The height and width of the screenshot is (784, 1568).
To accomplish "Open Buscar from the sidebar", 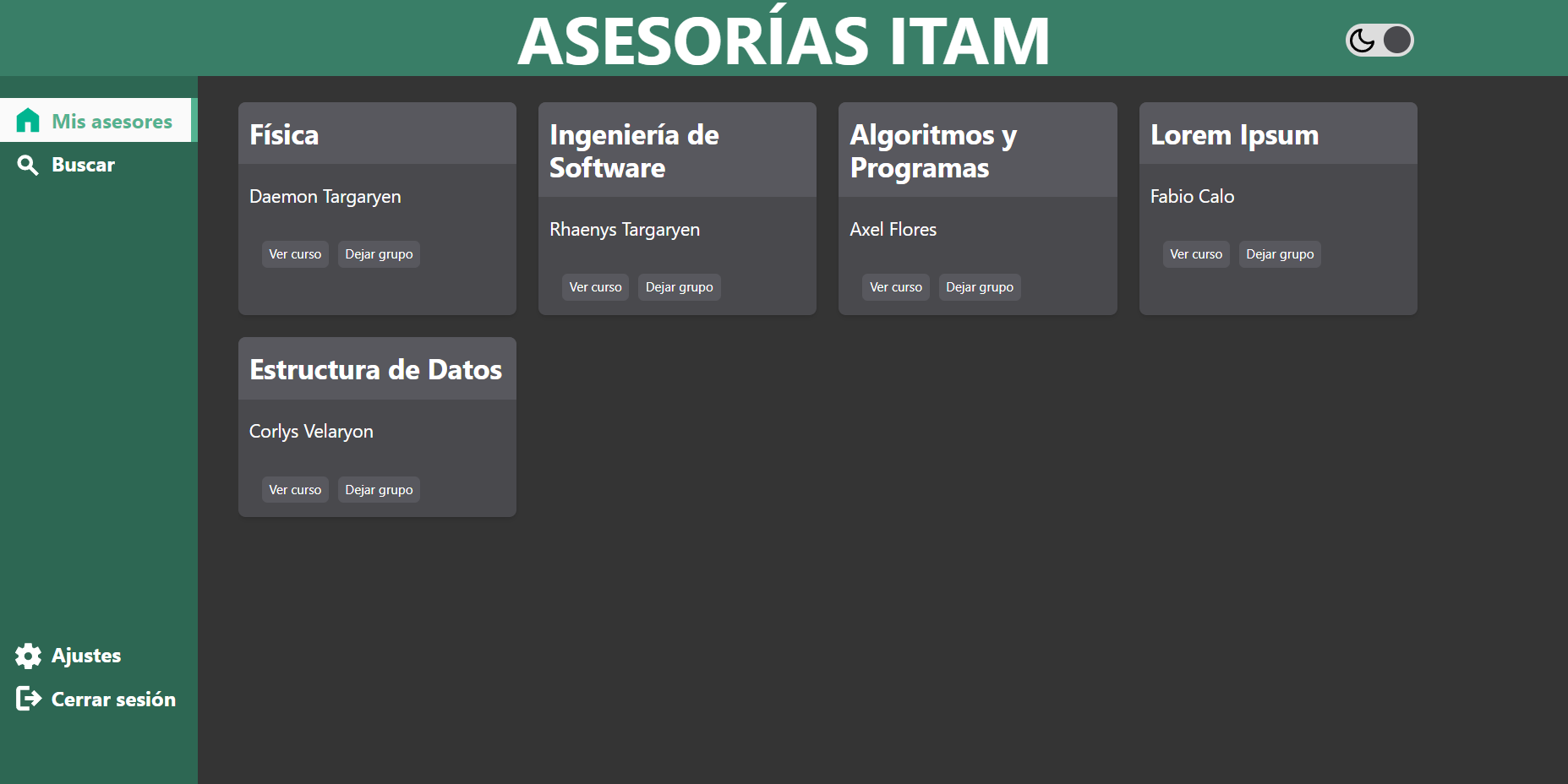I will [83, 165].
